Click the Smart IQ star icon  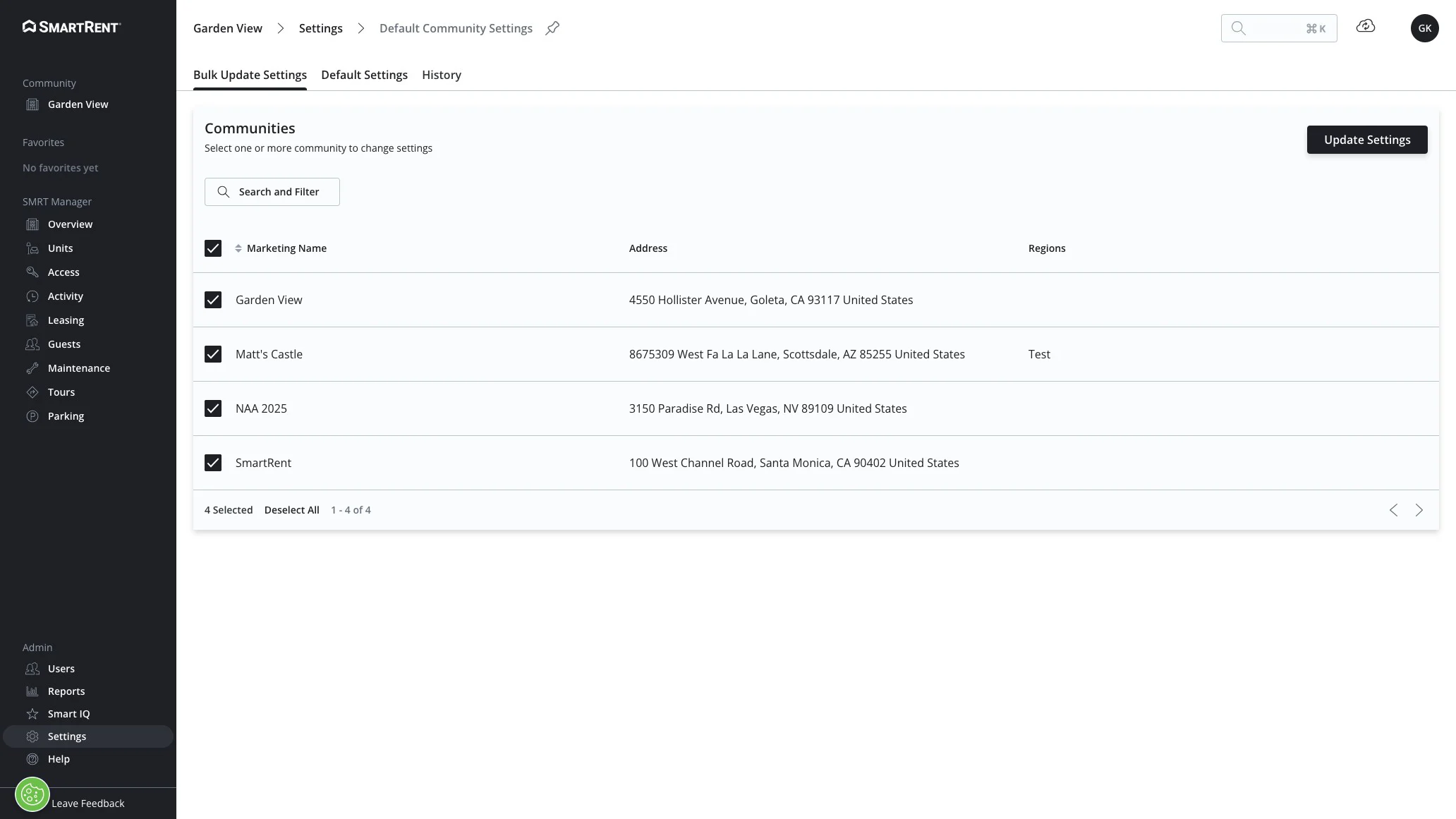32,714
